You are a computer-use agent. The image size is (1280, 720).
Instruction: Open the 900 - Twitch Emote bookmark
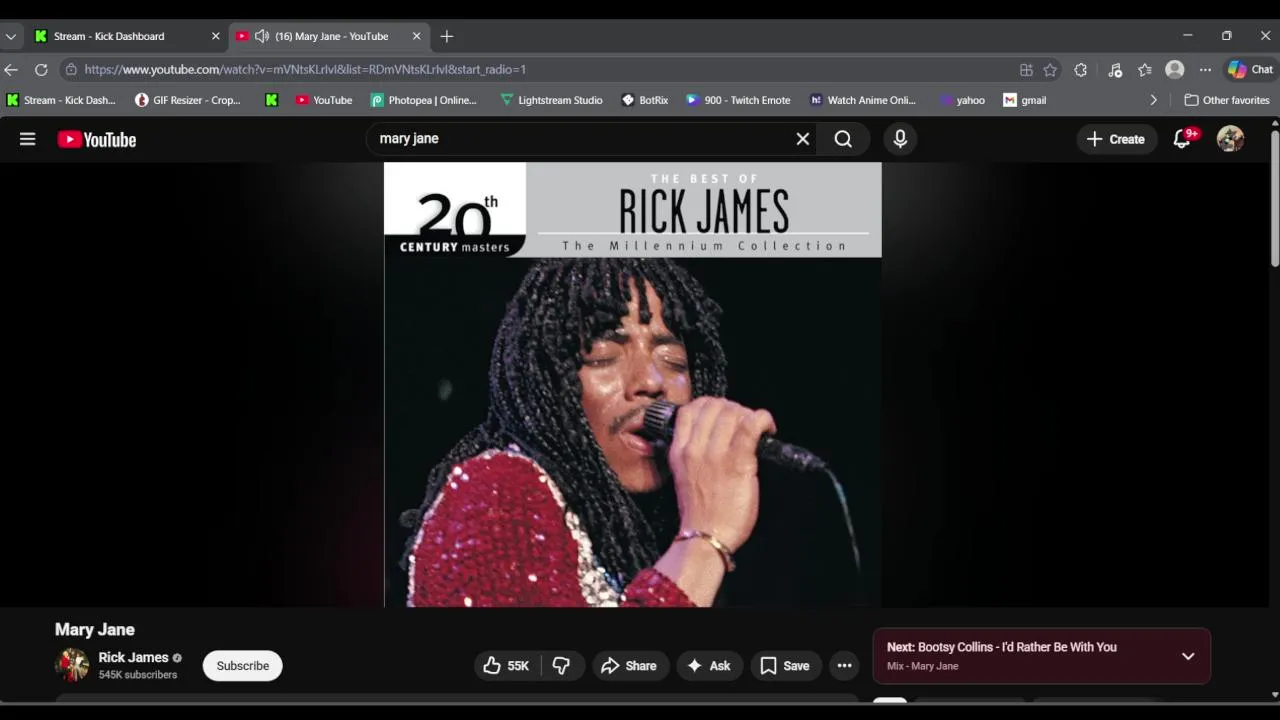point(738,100)
